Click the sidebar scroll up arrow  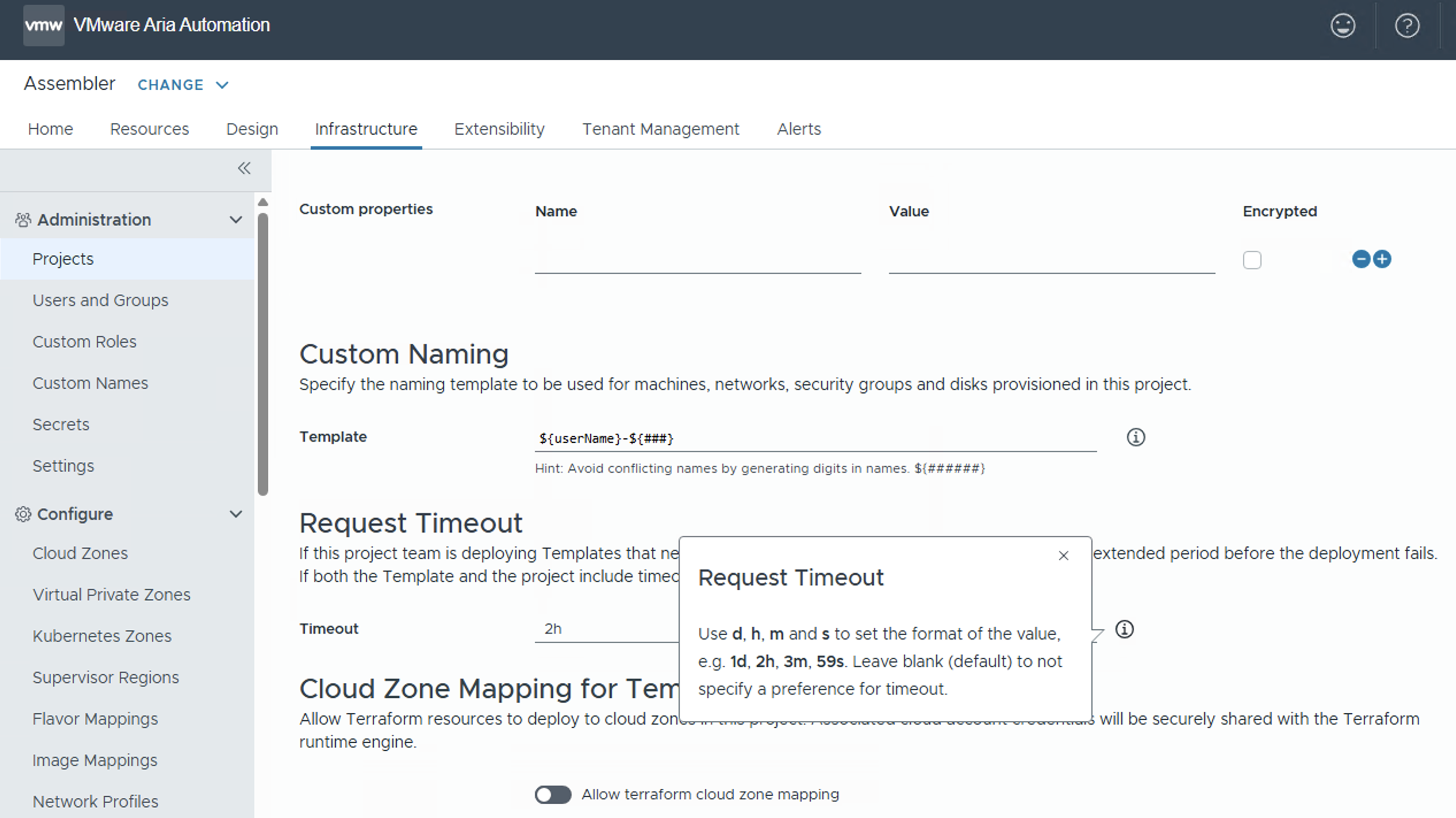[263, 202]
